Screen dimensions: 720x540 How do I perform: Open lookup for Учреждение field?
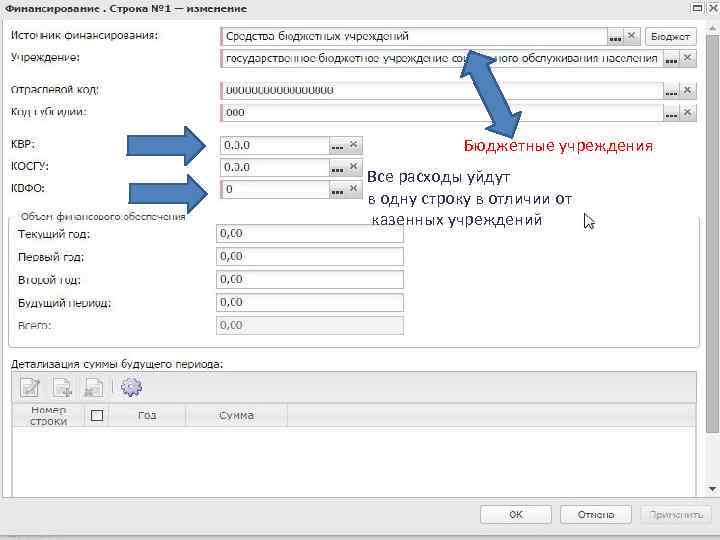point(671,59)
